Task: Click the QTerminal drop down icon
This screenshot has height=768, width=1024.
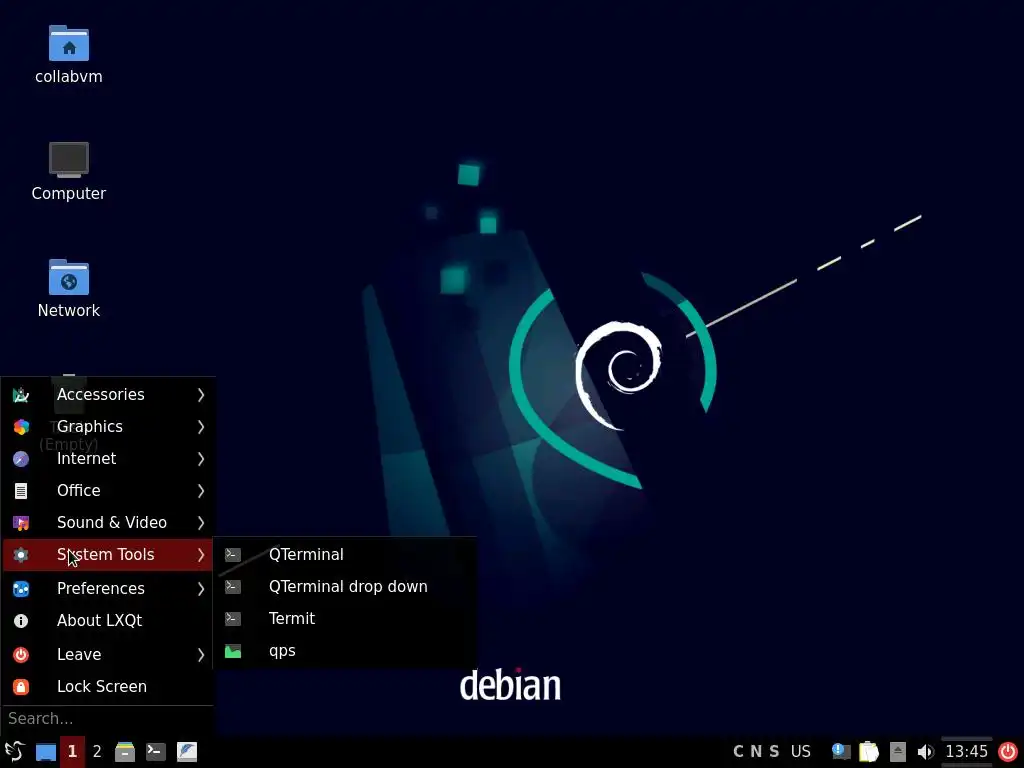Action: coord(233,586)
